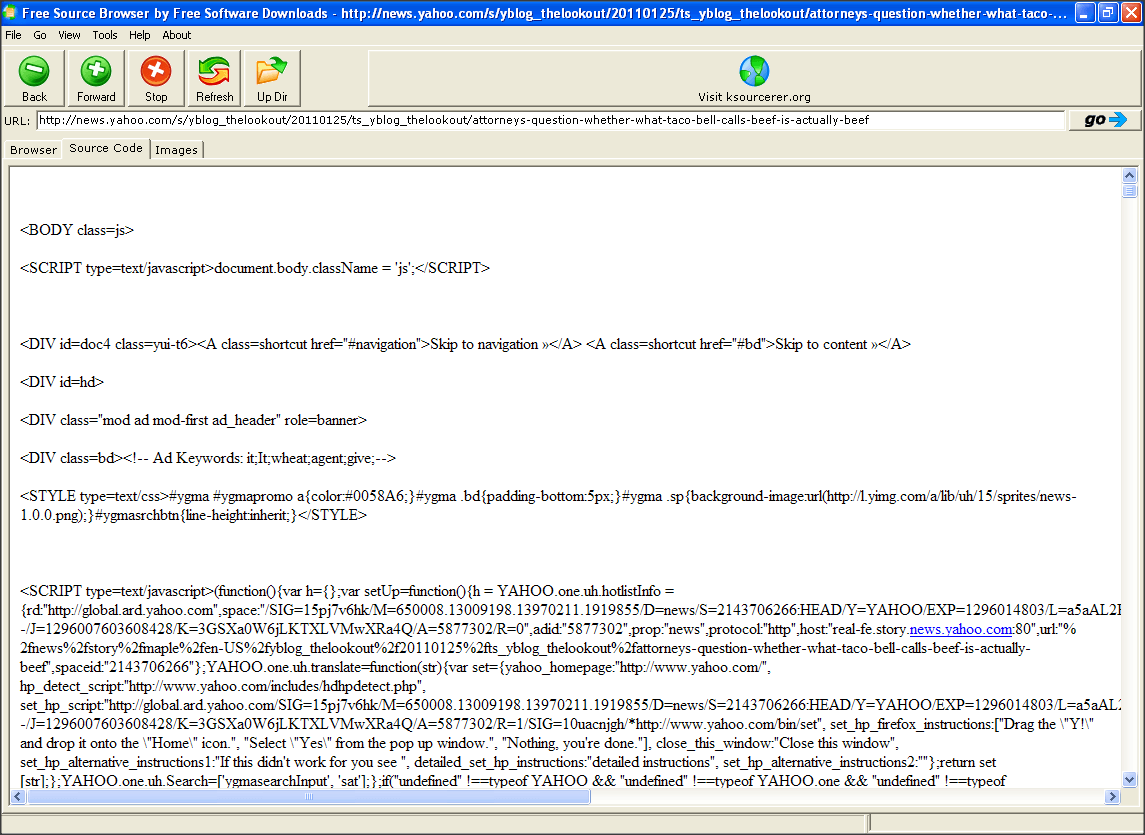This screenshot has width=1145, height=835.
Task: Open the Go menu
Action: [x=40, y=34]
